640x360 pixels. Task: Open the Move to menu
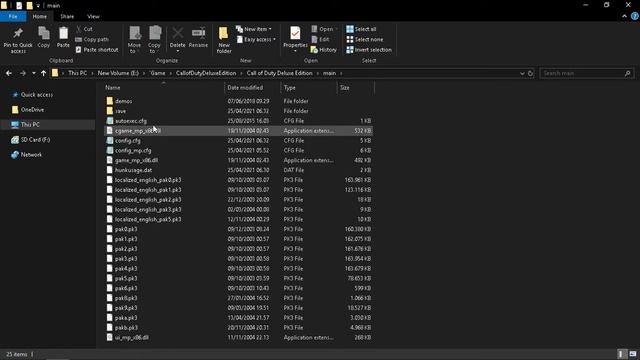pos(134,40)
